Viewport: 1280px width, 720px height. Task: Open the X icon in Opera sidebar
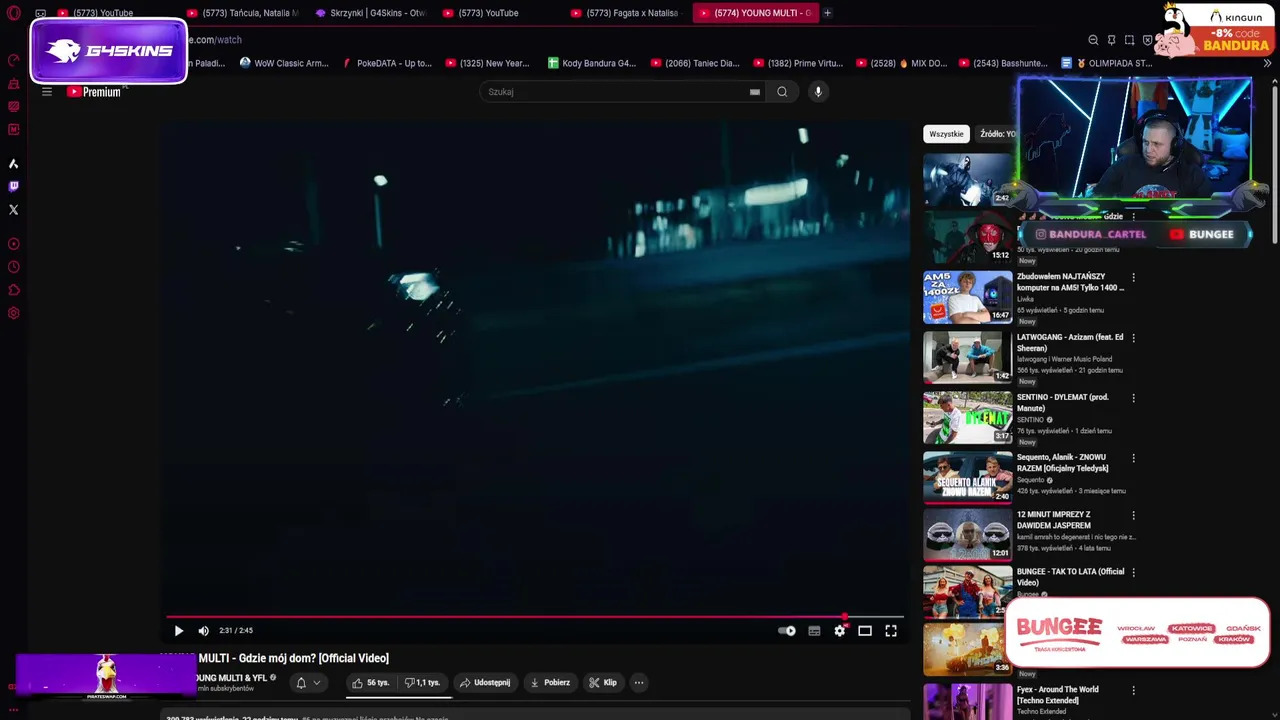tap(13, 210)
